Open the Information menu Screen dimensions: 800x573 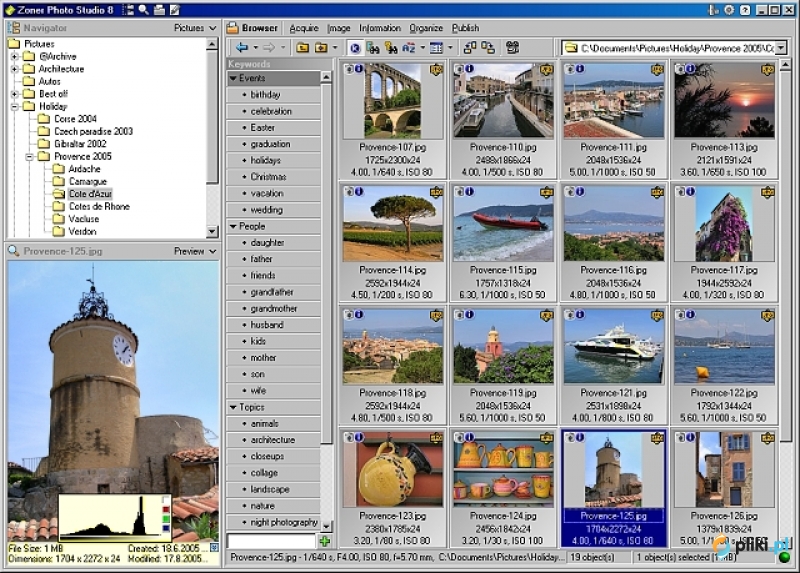pyautogui.click(x=380, y=28)
